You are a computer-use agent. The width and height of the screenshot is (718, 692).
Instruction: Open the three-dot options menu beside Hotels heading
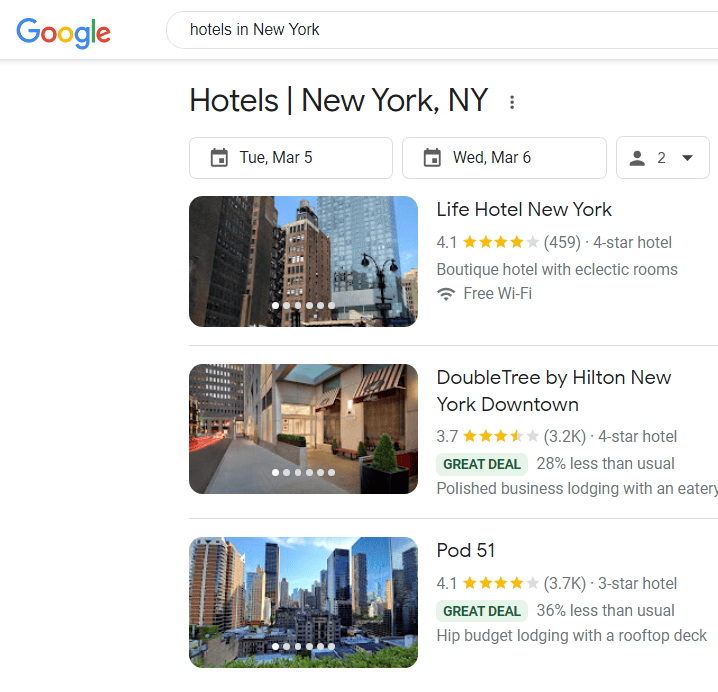coord(512,102)
